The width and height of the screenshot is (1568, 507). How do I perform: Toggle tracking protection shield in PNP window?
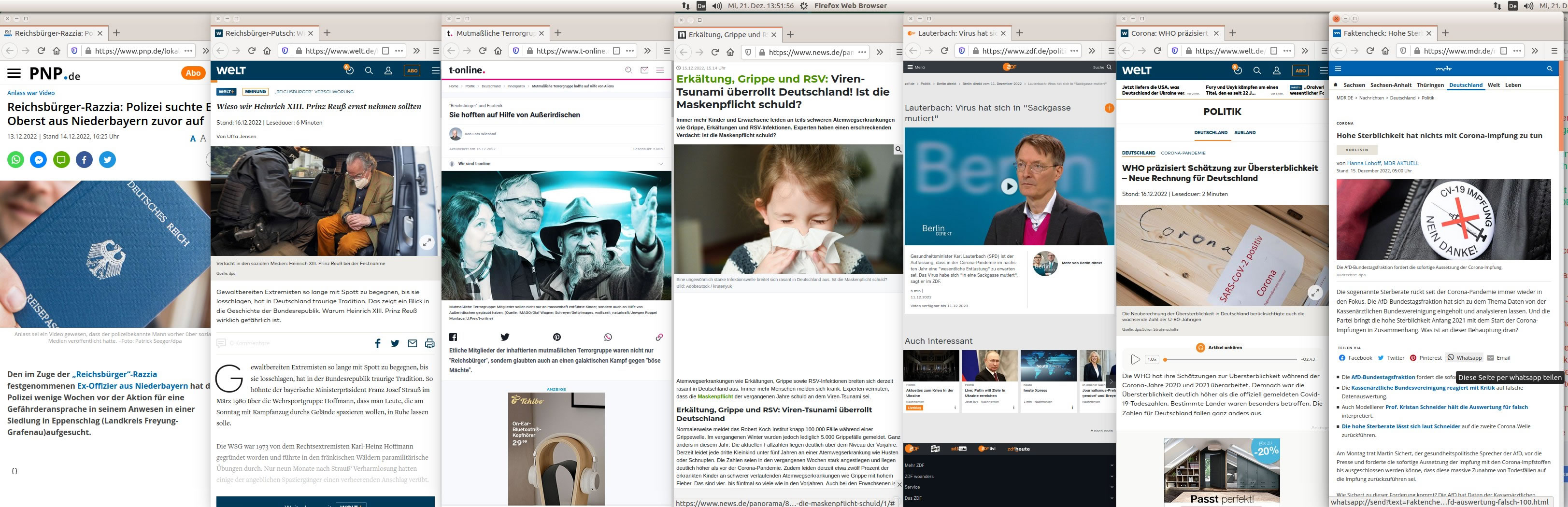pyautogui.click(x=74, y=51)
